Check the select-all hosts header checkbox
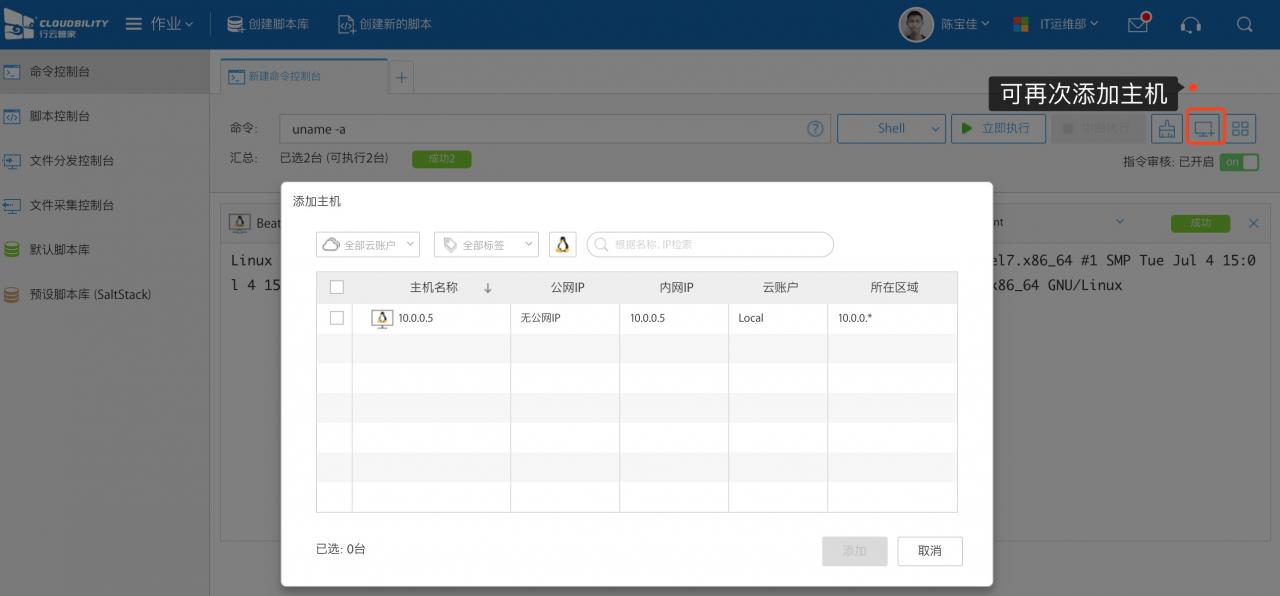The width and height of the screenshot is (1280, 596). click(x=336, y=288)
